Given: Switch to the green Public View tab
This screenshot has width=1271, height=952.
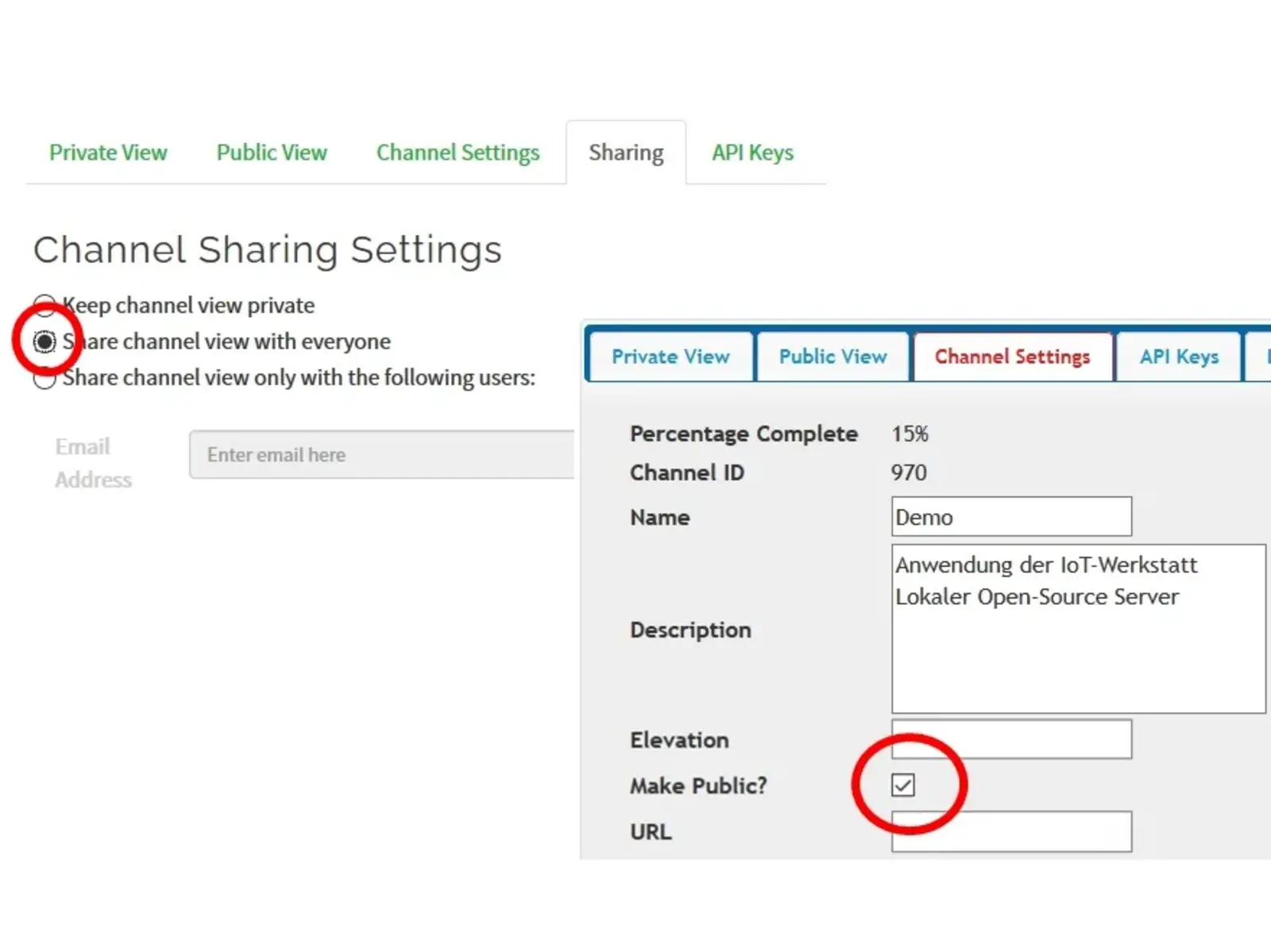Looking at the screenshot, I should click(x=272, y=152).
